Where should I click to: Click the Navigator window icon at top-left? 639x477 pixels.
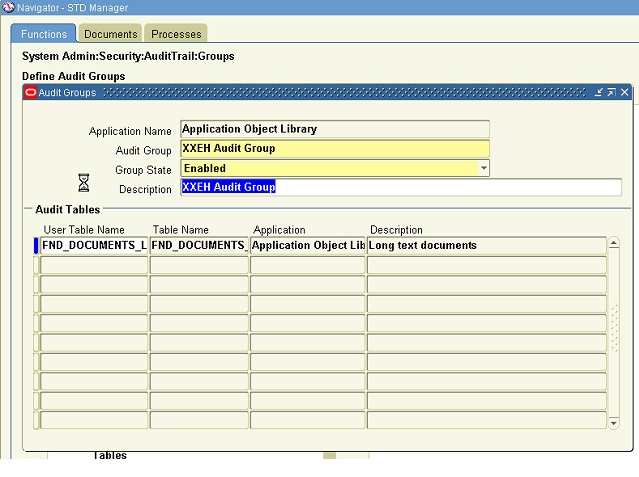(x=8, y=7)
